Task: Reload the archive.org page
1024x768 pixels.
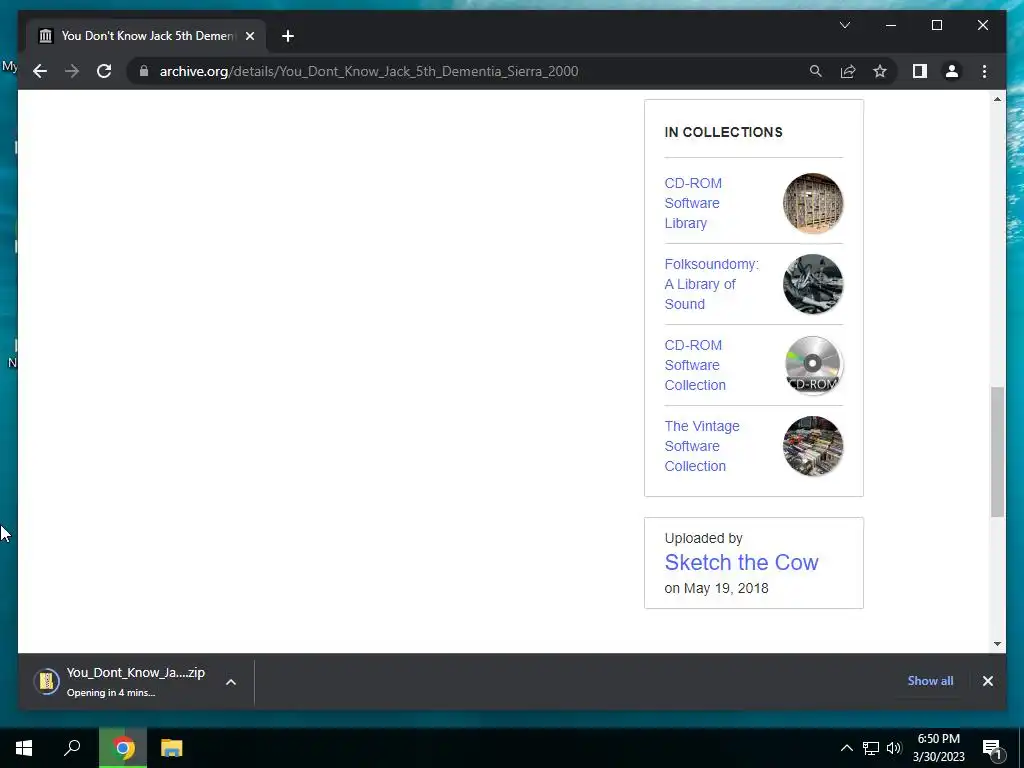Action: [104, 71]
